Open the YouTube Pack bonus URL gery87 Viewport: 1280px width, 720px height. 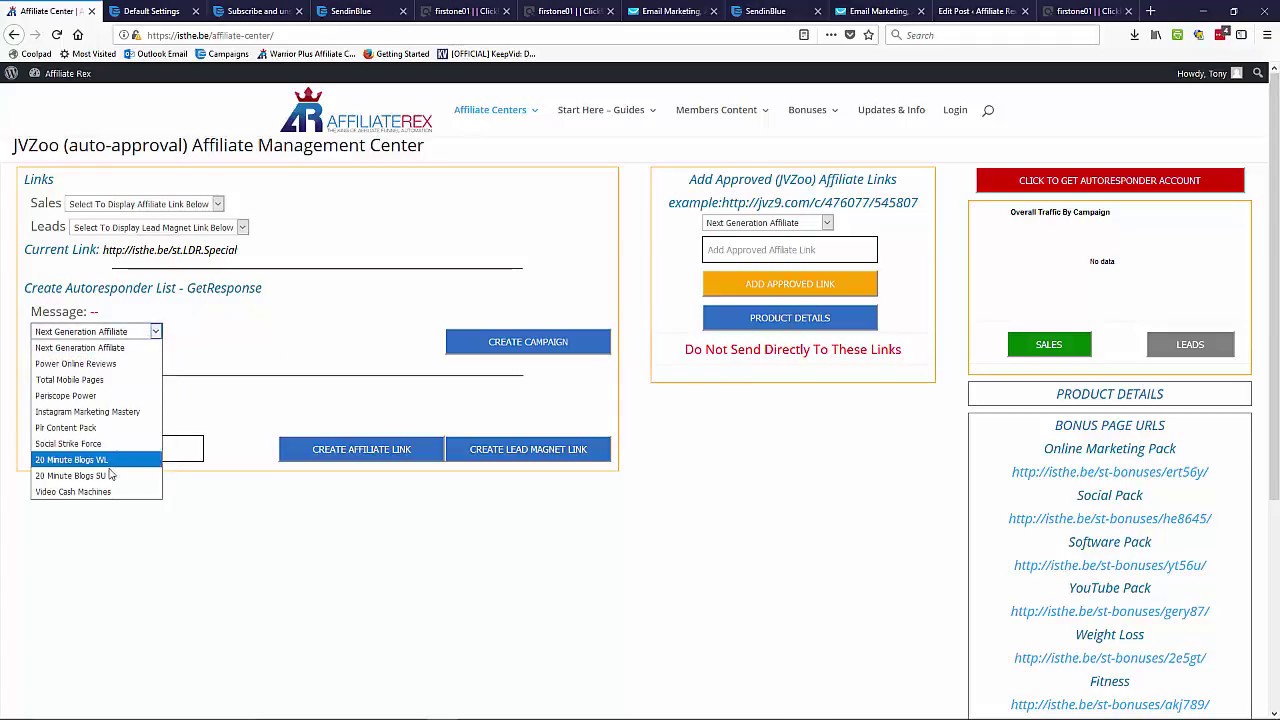[1110, 611]
